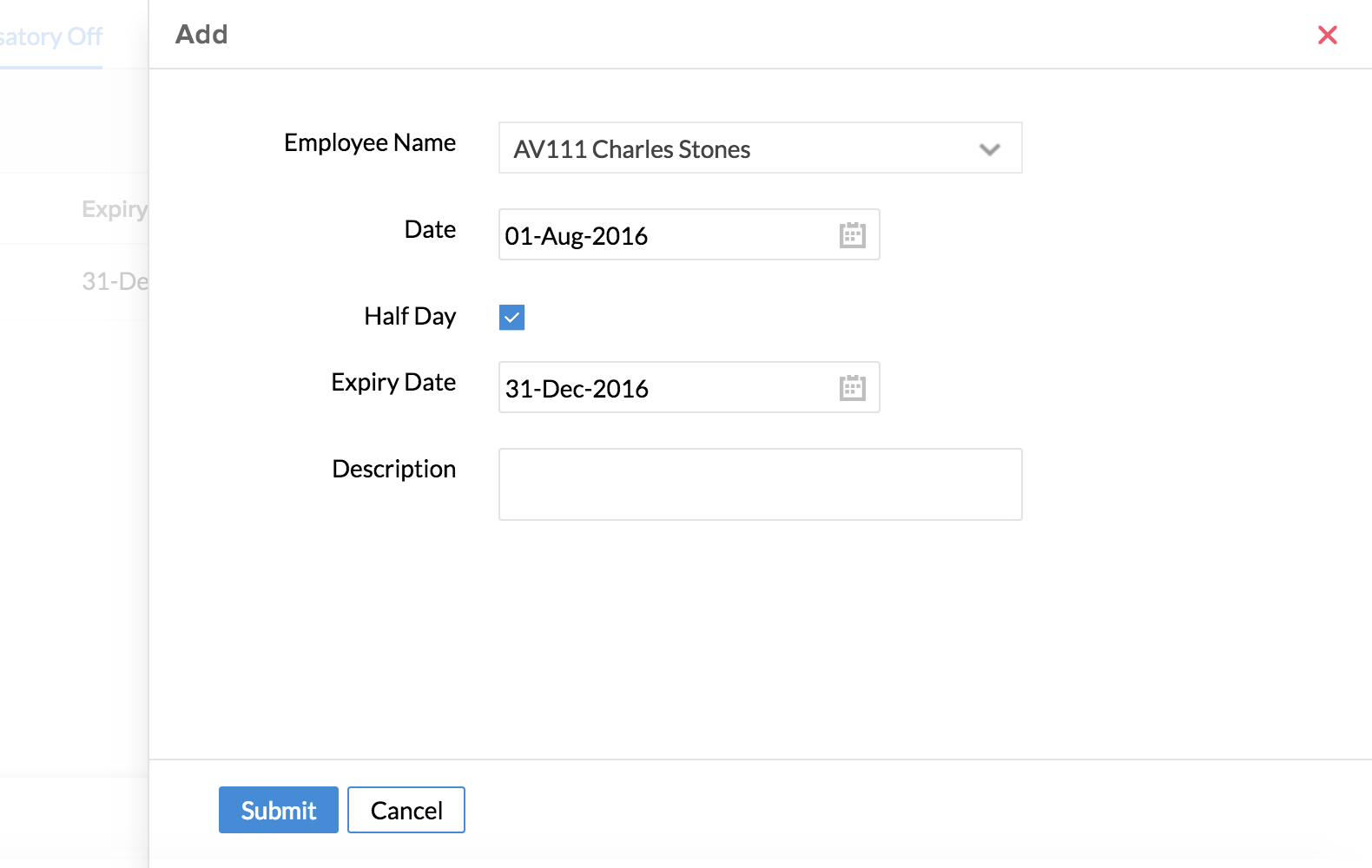Close the Add panel with red X
Screen dimensions: 1372x868
(x=1327, y=35)
